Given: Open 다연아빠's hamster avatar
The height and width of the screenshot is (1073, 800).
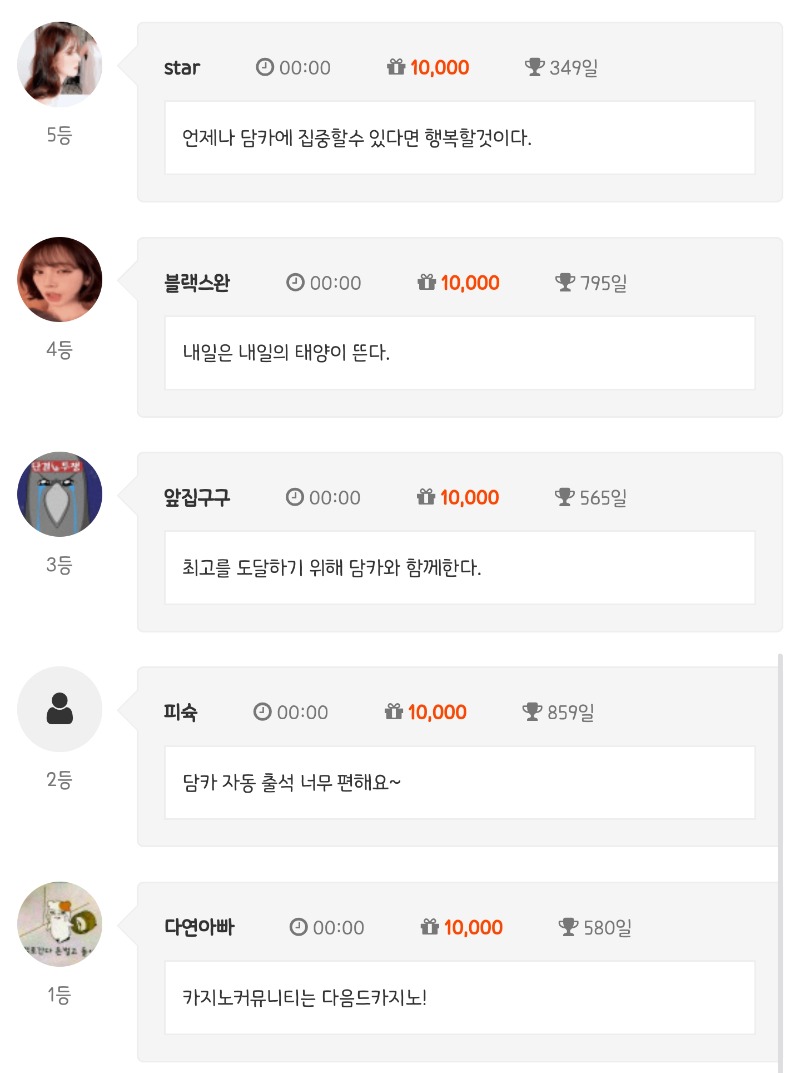Looking at the screenshot, I should coord(60,924).
